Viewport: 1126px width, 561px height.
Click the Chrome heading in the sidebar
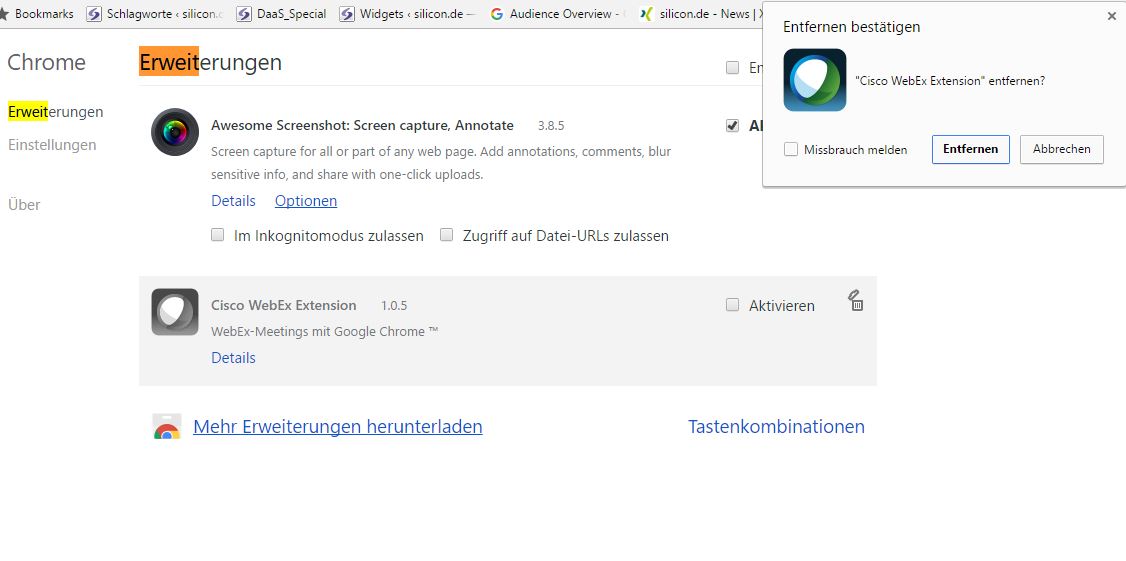[47, 62]
